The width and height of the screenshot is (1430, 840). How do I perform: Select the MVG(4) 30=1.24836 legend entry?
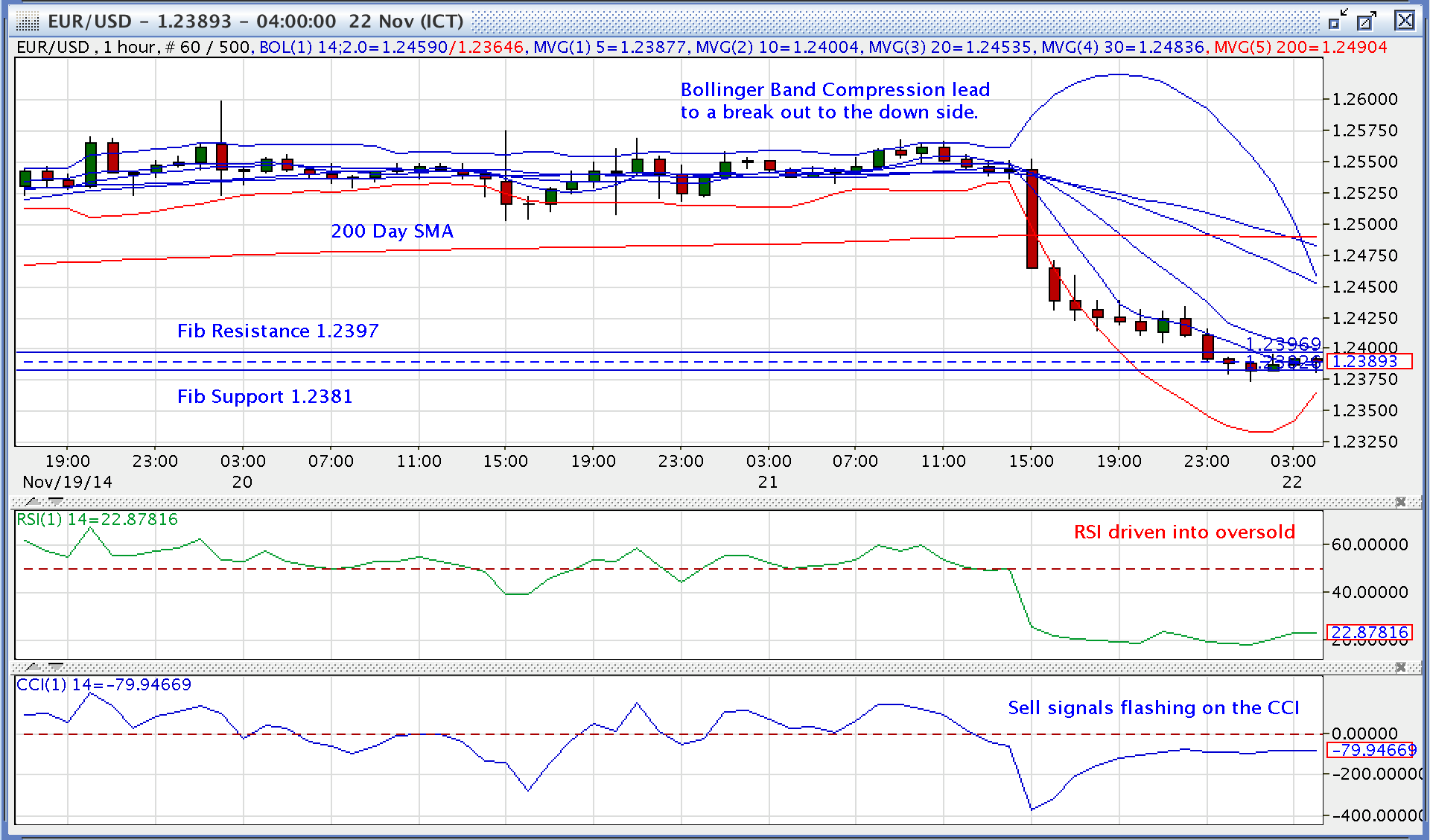[x=1123, y=48]
